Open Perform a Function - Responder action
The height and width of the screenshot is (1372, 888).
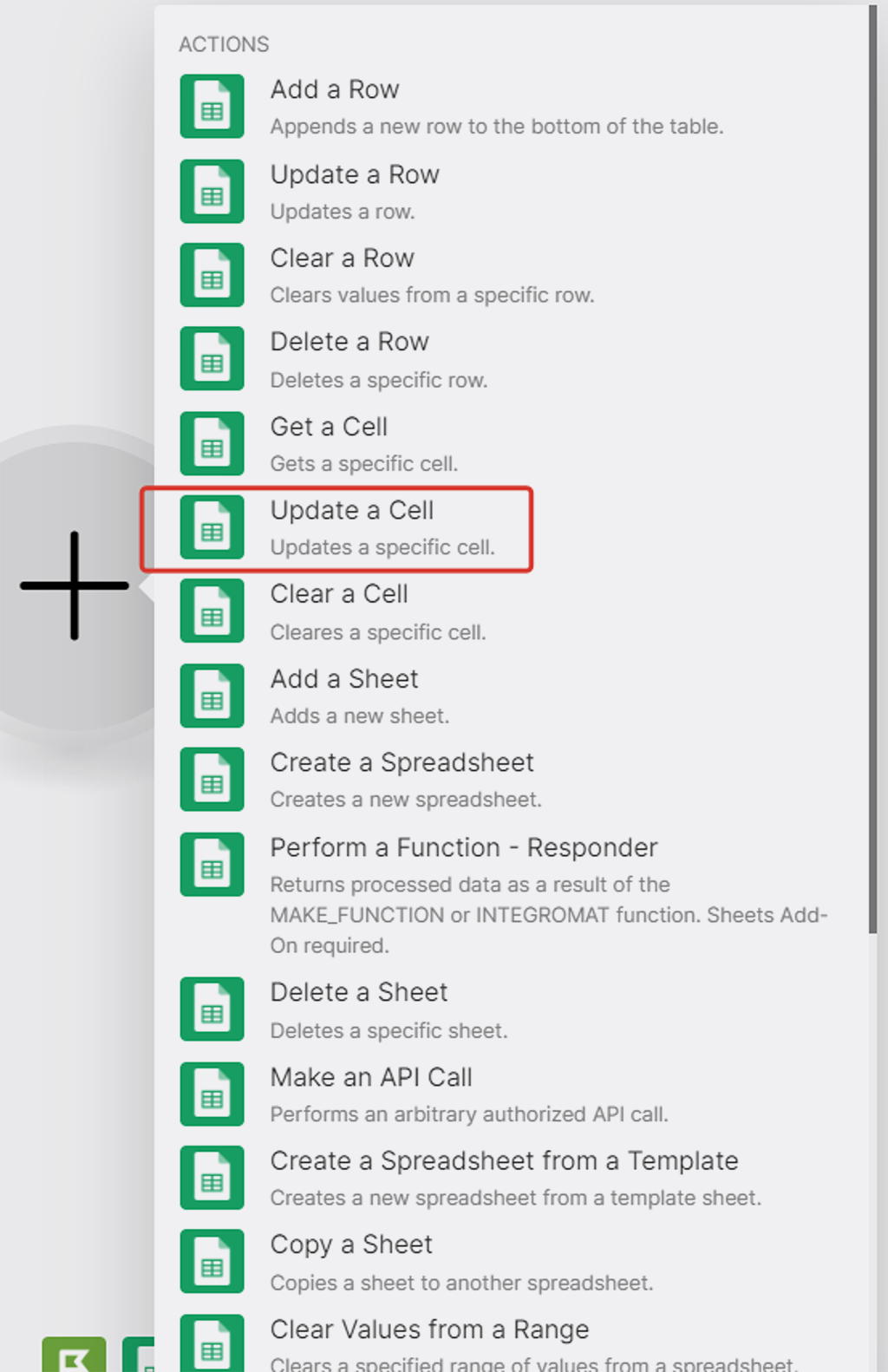click(x=512, y=895)
